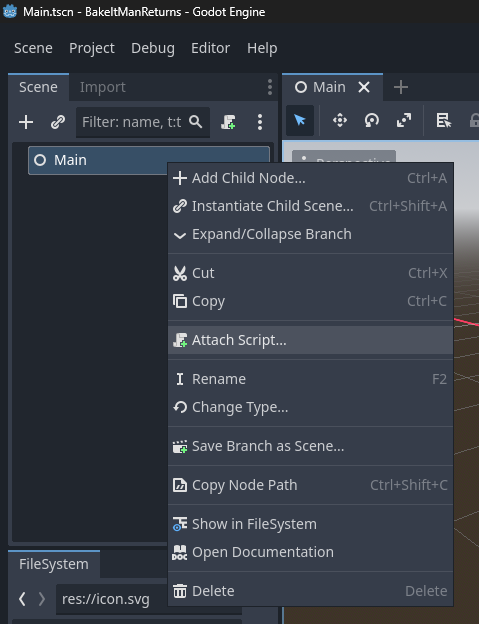Screen dimensions: 479x624
Task: Choose Add Child Node from context menu
Action: [311, 178]
